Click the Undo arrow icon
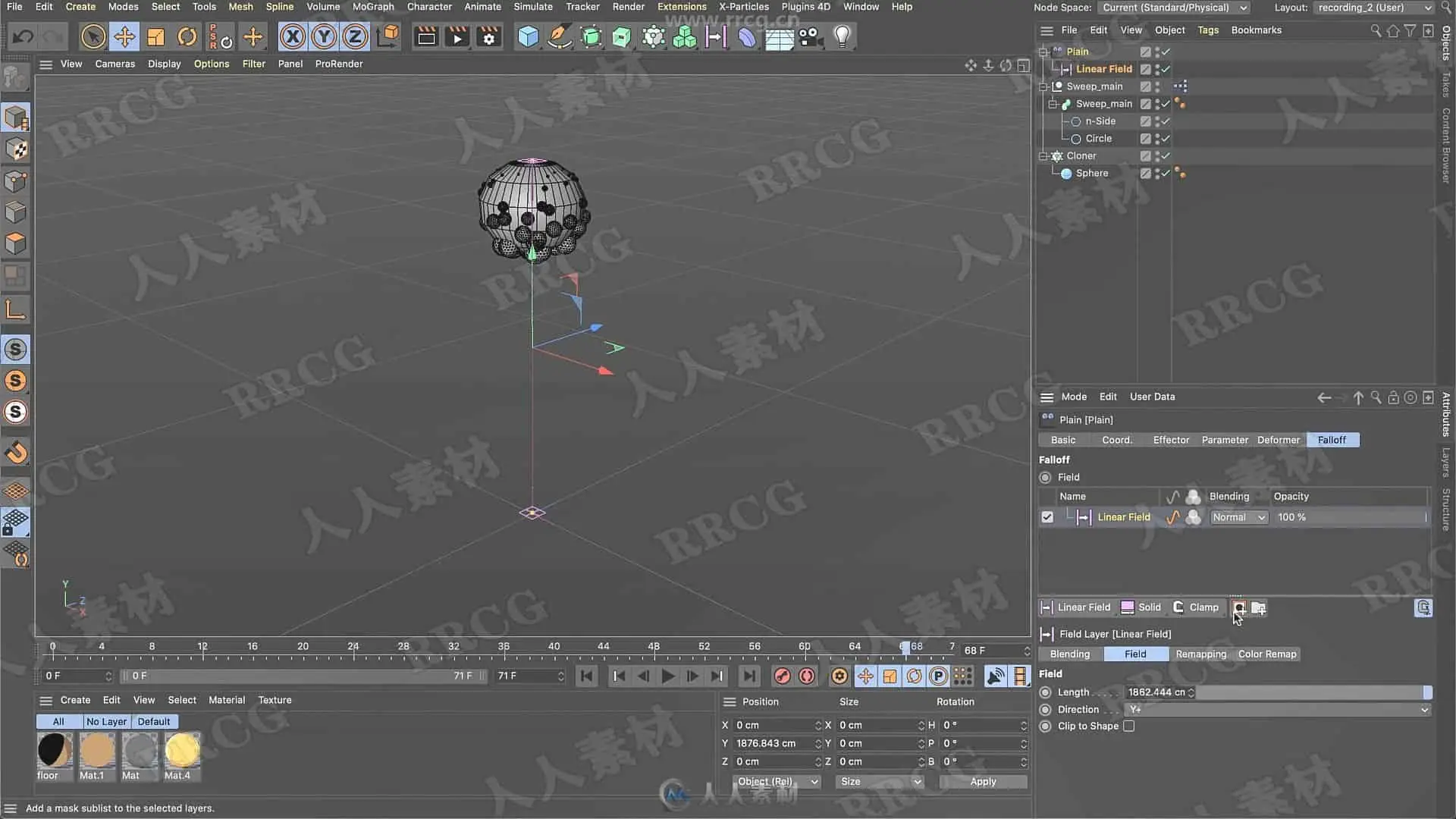Image resolution: width=1456 pixels, height=819 pixels. click(x=23, y=36)
